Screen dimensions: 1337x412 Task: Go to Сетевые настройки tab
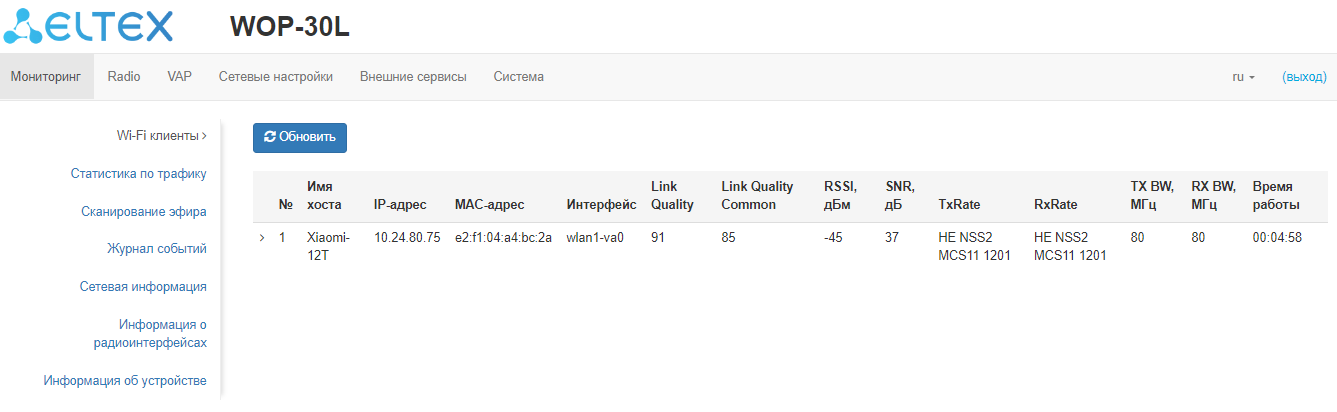276,77
